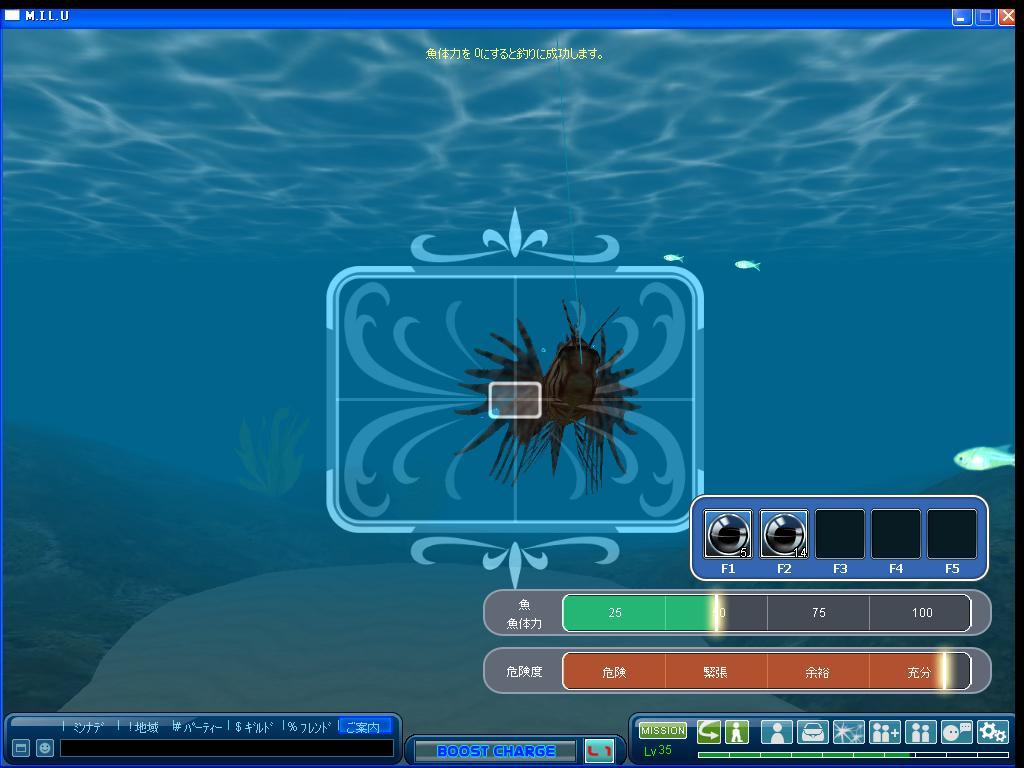
Task: Select the empty F3 quick slot
Action: pos(839,534)
